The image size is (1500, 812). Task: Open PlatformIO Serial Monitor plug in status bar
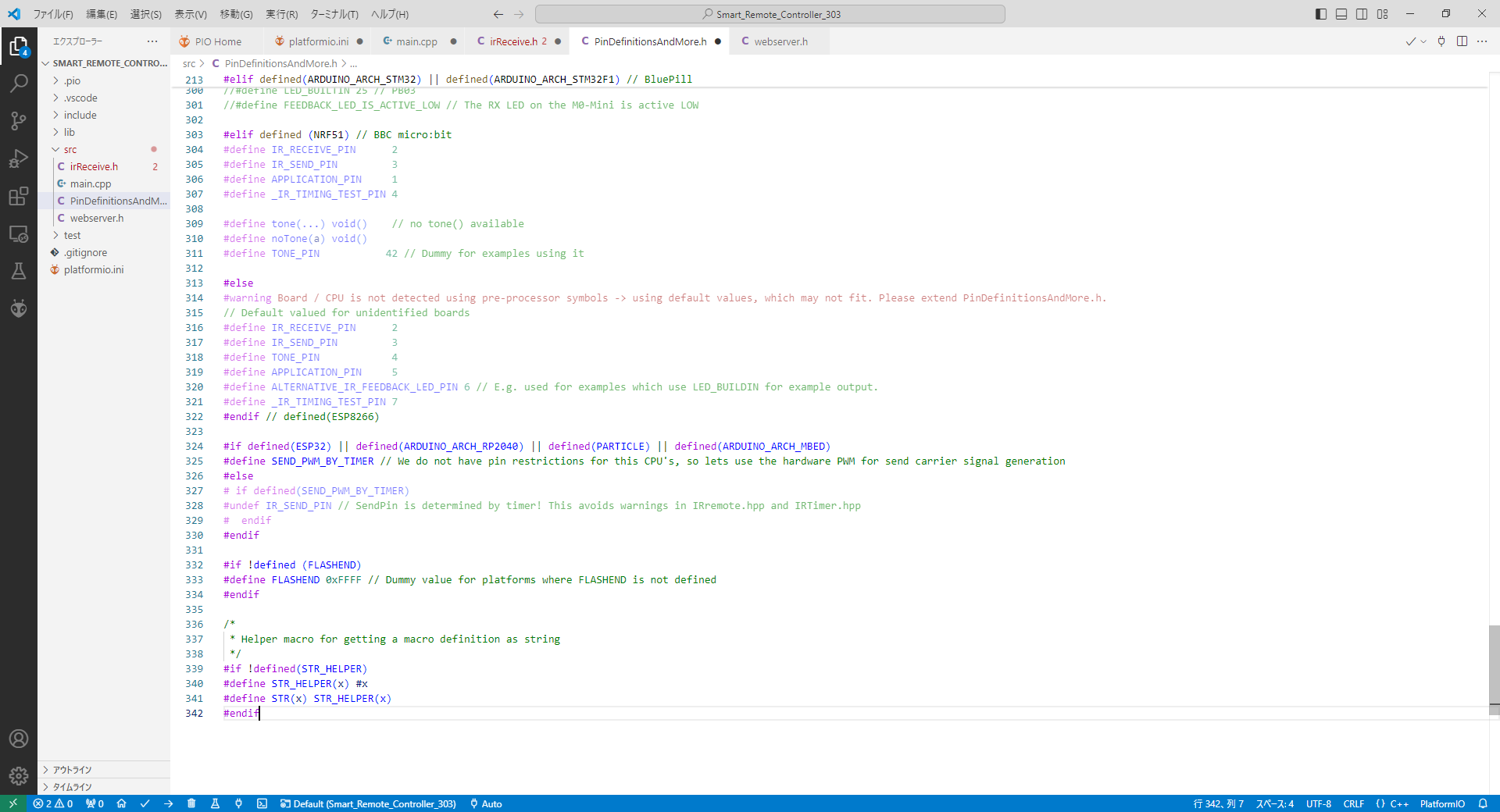[238, 803]
